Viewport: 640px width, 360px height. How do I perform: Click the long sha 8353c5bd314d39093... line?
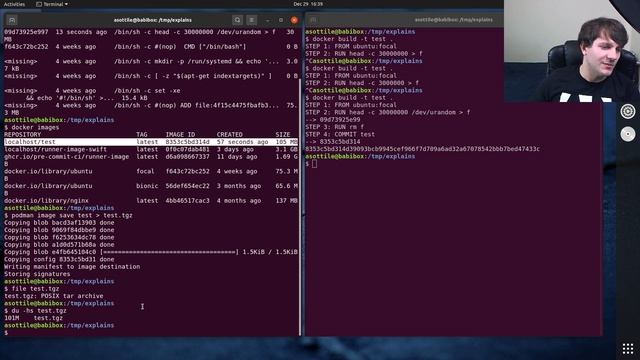(x=422, y=149)
